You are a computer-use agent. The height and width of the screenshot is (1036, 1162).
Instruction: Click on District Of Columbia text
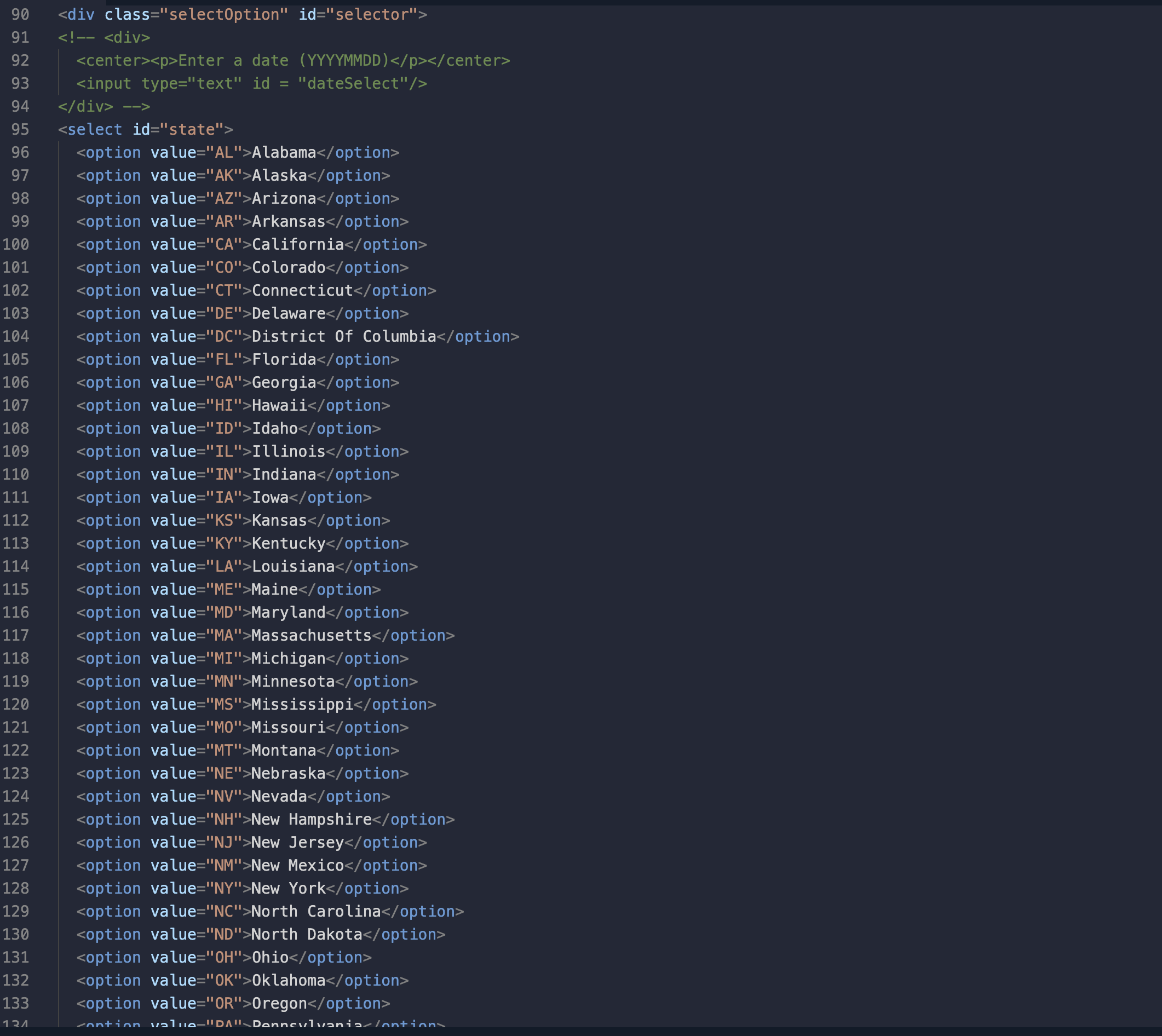343,336
